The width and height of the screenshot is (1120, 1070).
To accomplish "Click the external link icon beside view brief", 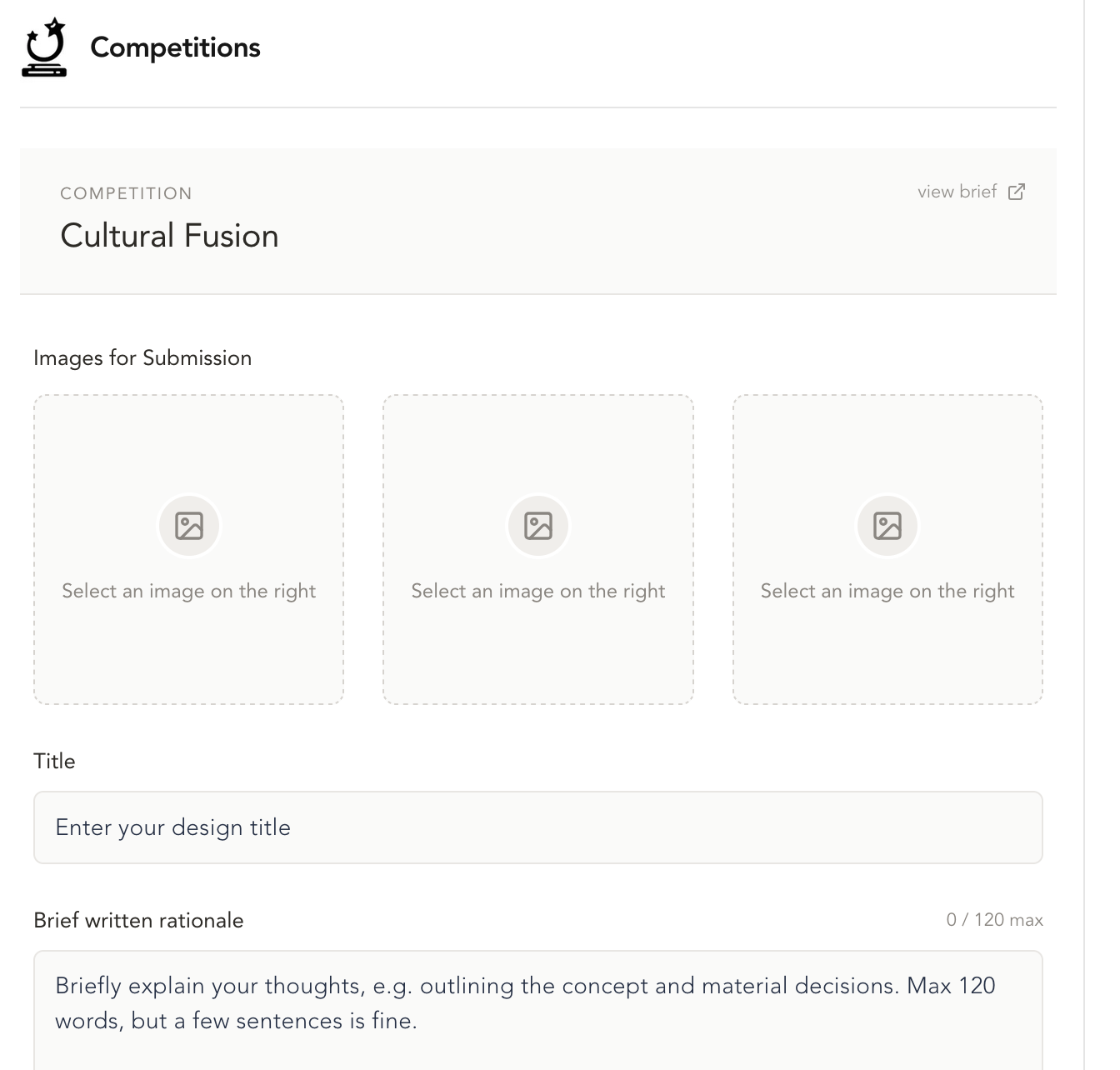I will pos(1017,192).
